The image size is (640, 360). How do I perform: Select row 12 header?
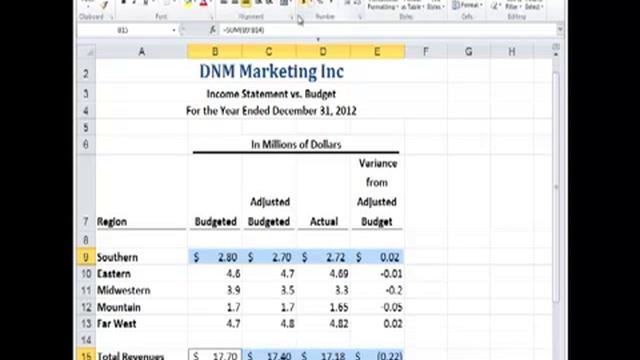point(86,307)
